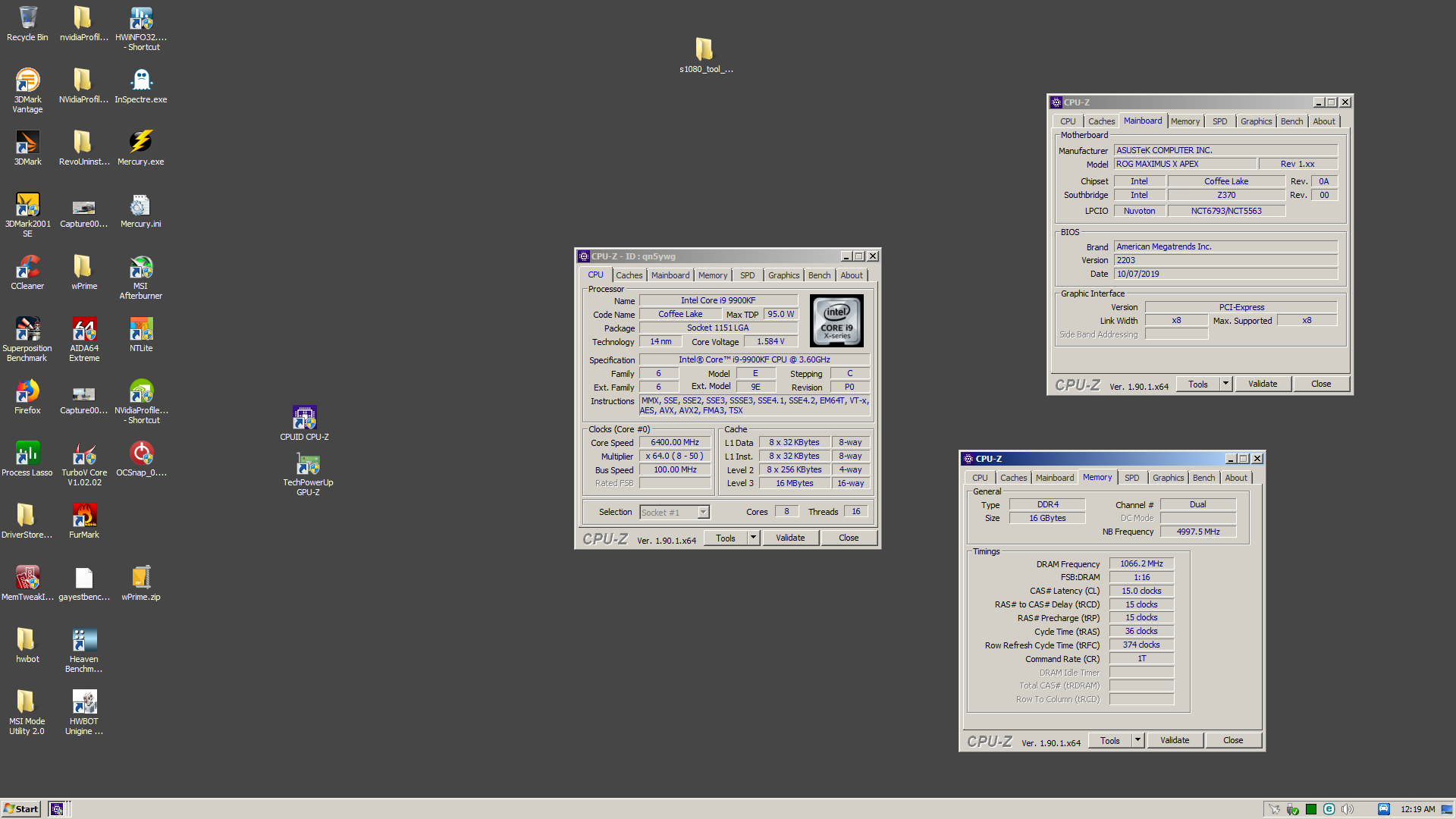Click the volume speaker tray icon
The width and height of the screenshot is (1456, 819).
coord(1348,809)
